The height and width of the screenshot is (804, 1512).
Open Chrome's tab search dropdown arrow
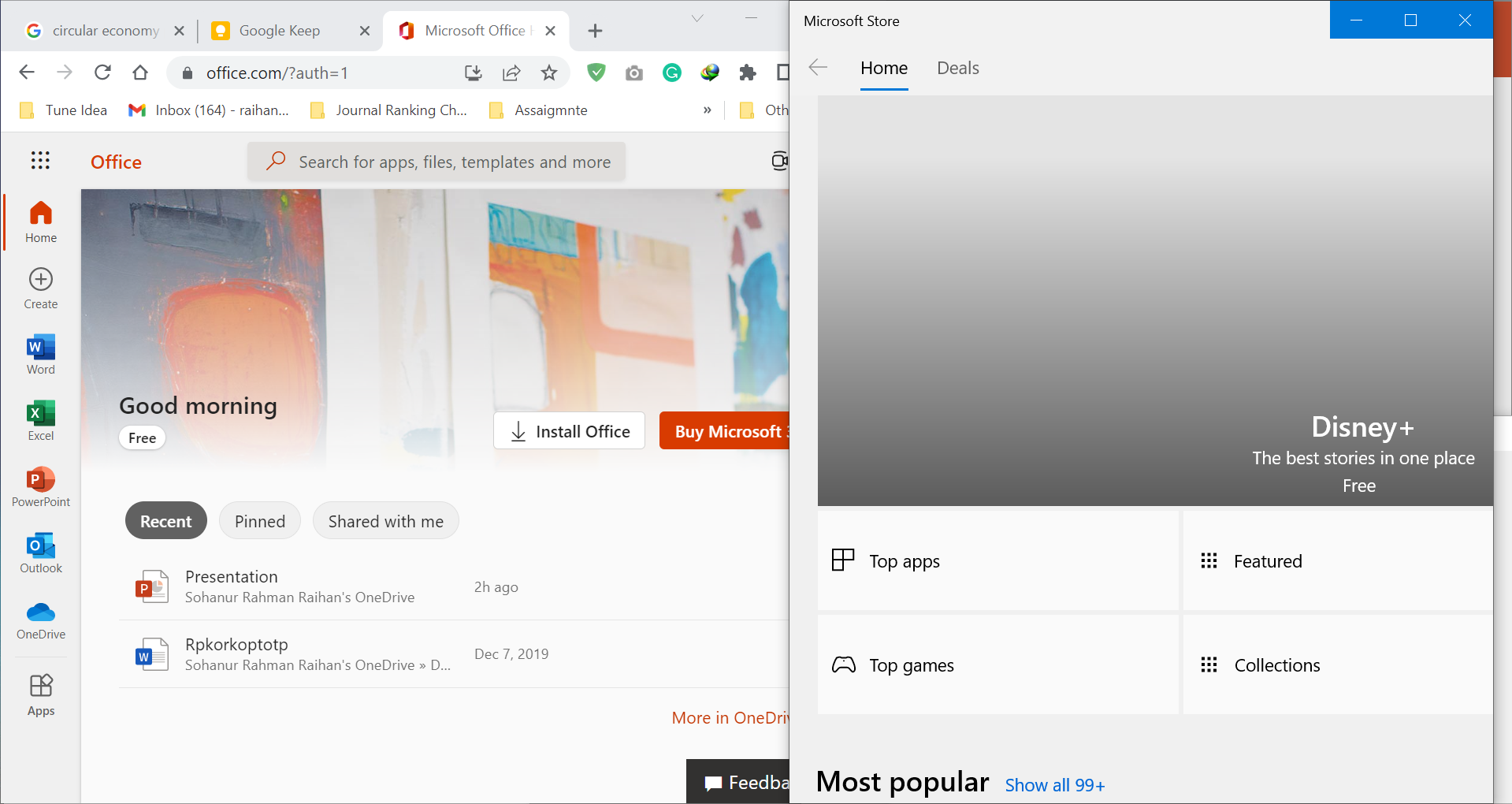697,18
